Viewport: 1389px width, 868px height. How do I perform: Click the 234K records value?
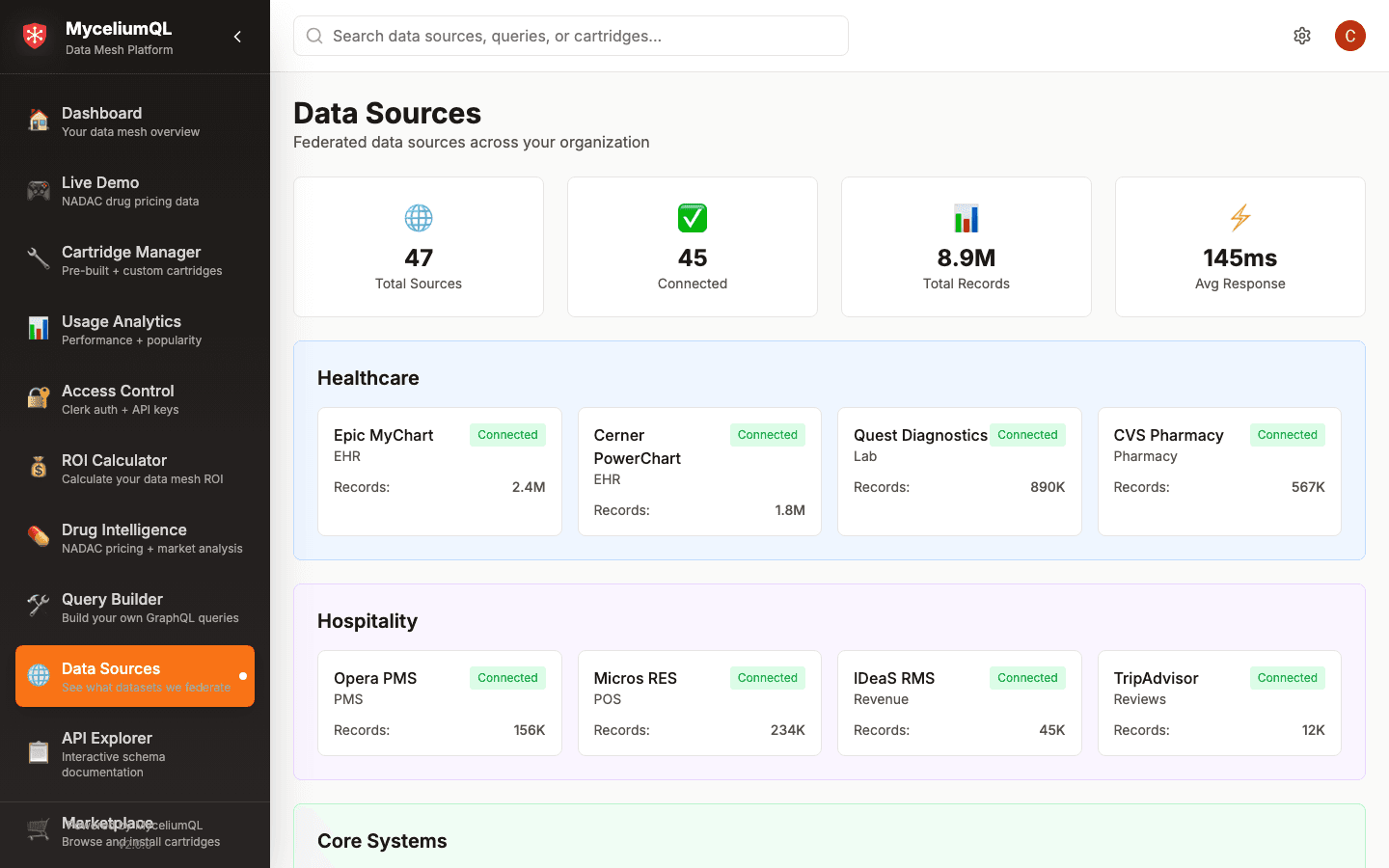point(788,730)
